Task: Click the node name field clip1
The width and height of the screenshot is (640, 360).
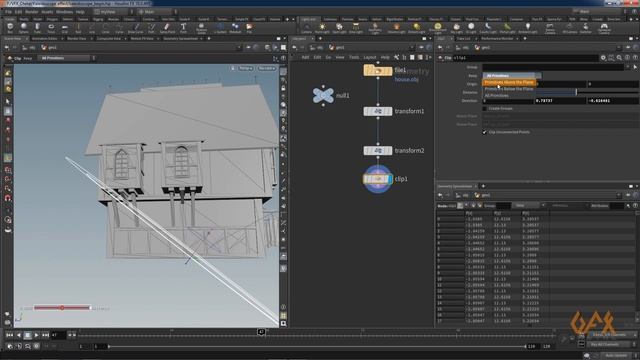Action: (525, 58)
